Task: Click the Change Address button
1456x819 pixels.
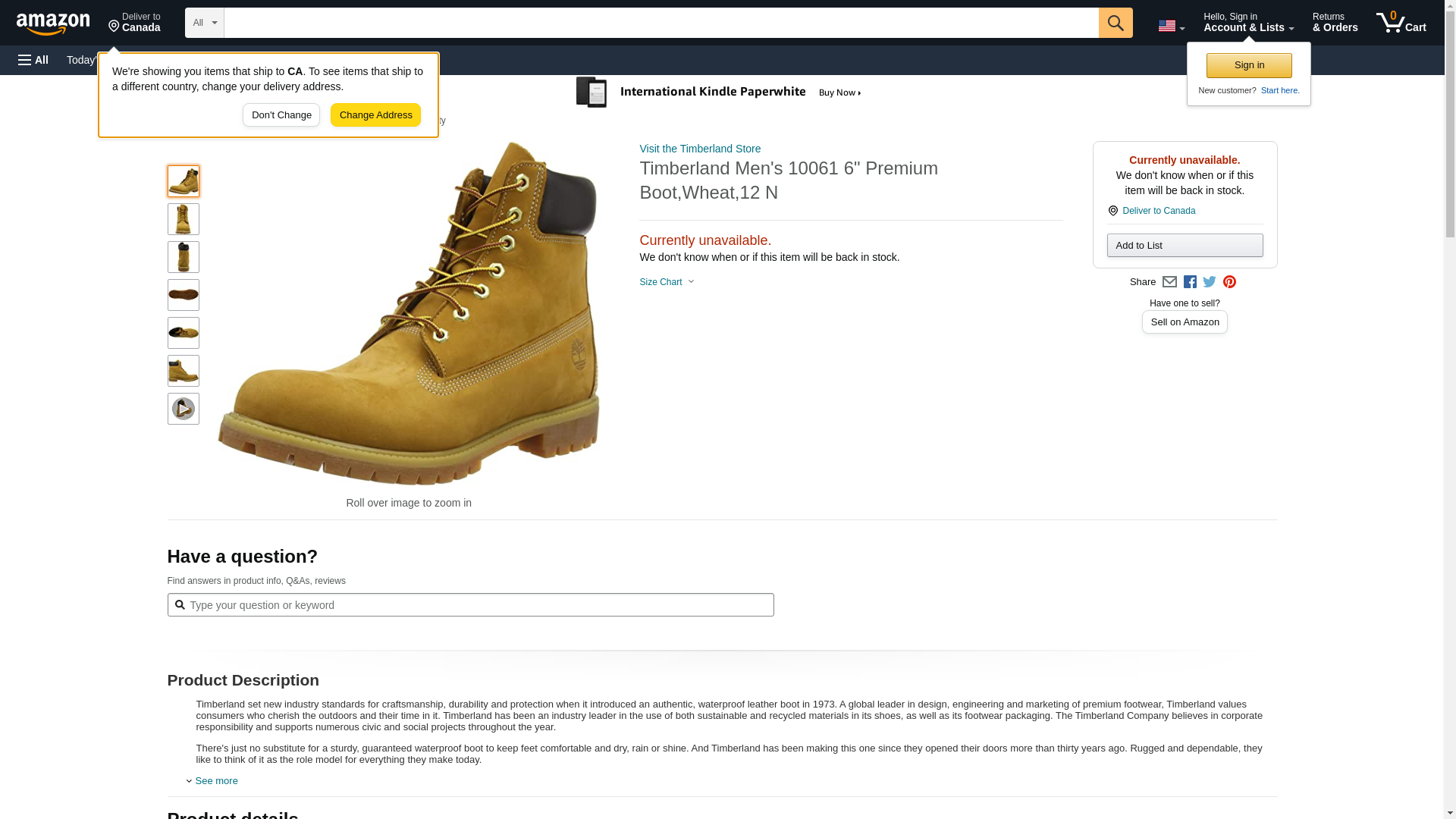Action: tap(375, 115)
